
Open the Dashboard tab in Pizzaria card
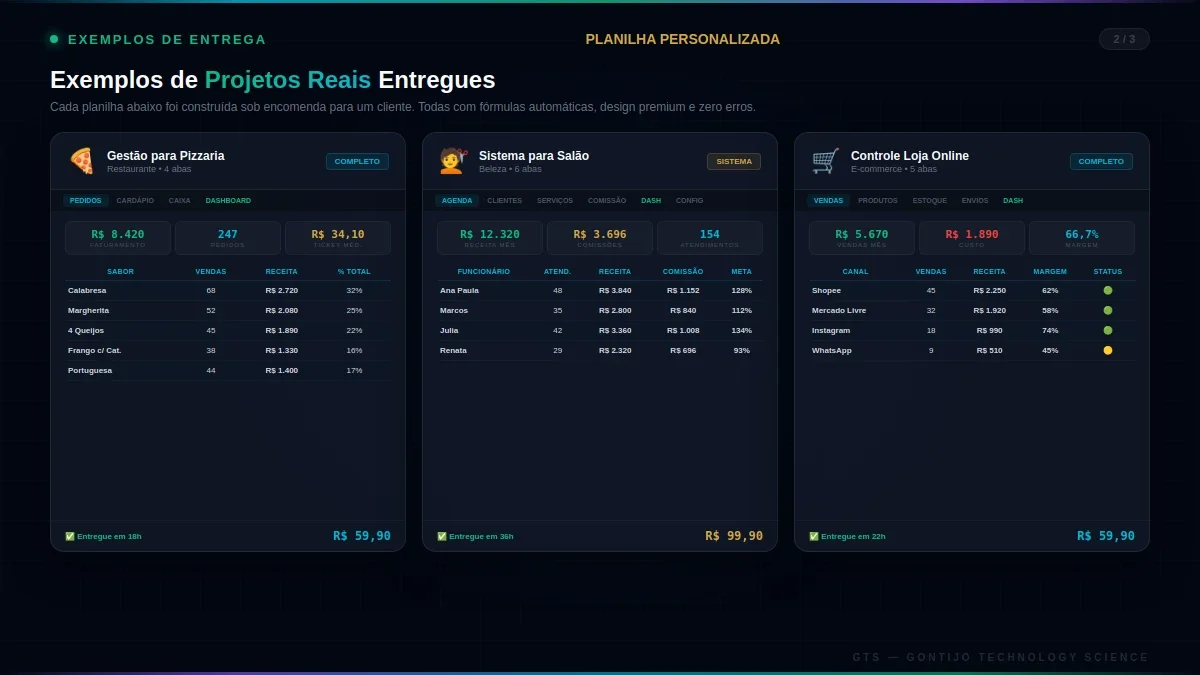coord(228,200)
